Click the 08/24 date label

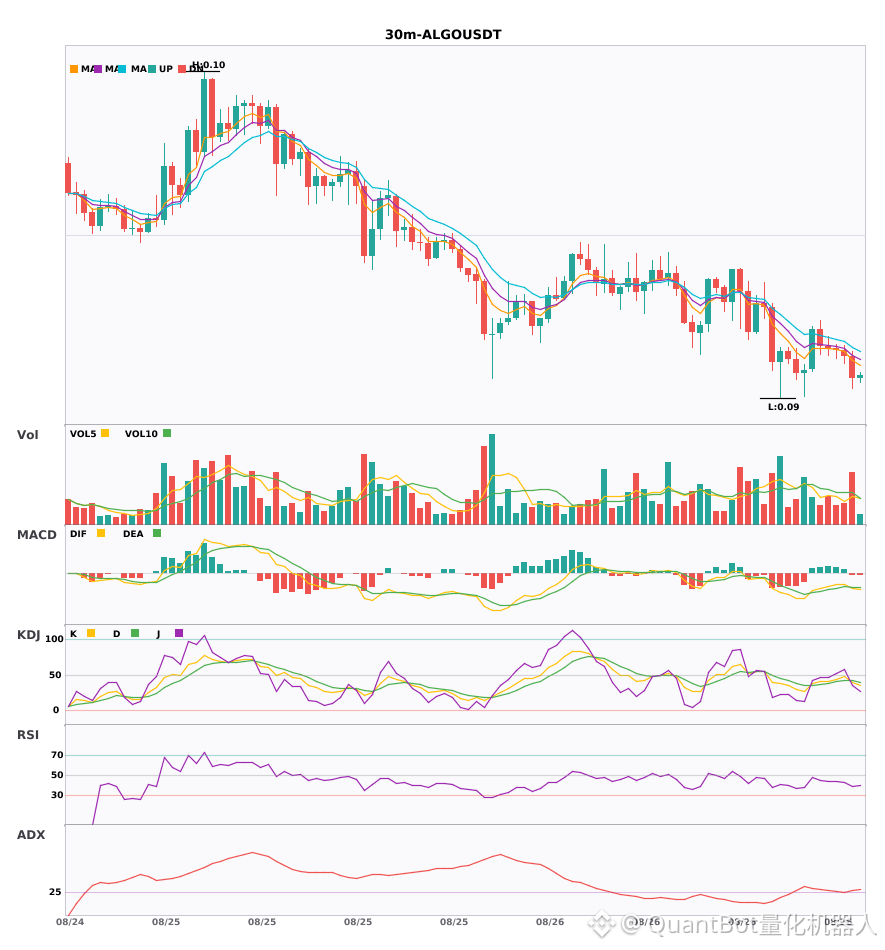point(70,922)
